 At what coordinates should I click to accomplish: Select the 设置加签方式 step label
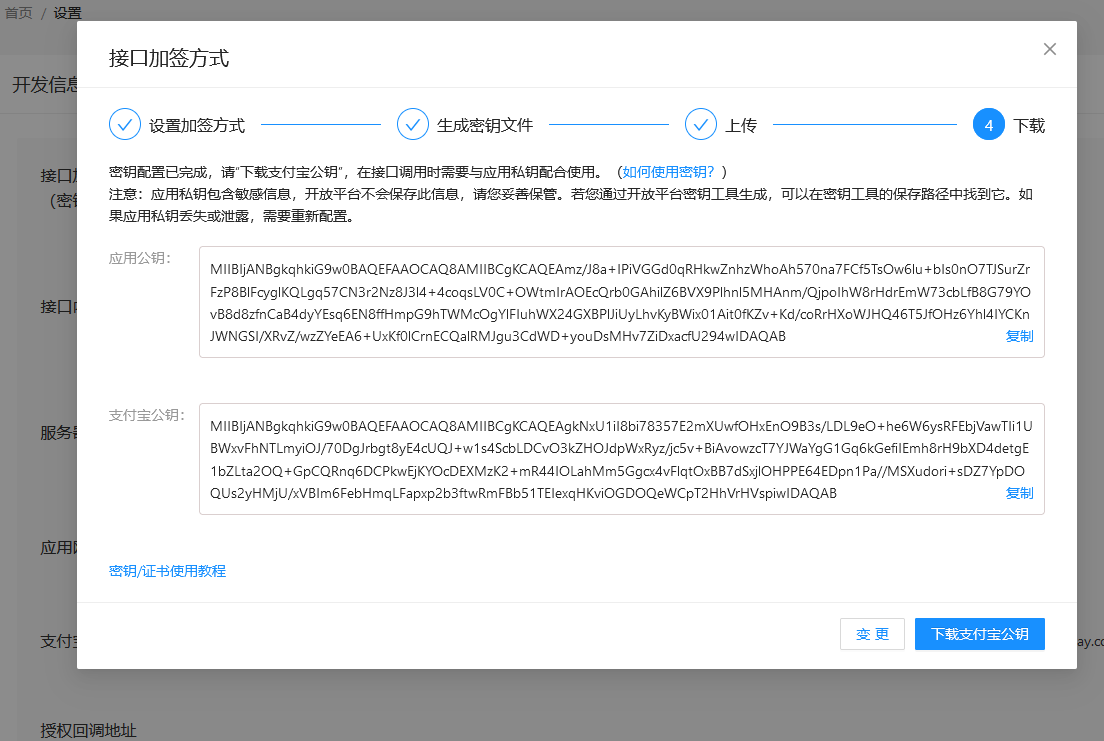tap(197, 126)
